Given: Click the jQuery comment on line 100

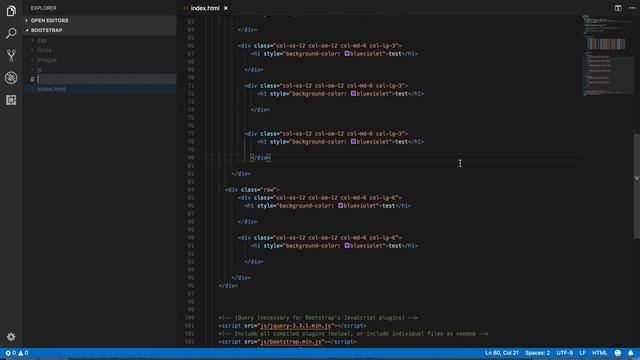Looking at the screenshot, I should (x=318, y=318).
